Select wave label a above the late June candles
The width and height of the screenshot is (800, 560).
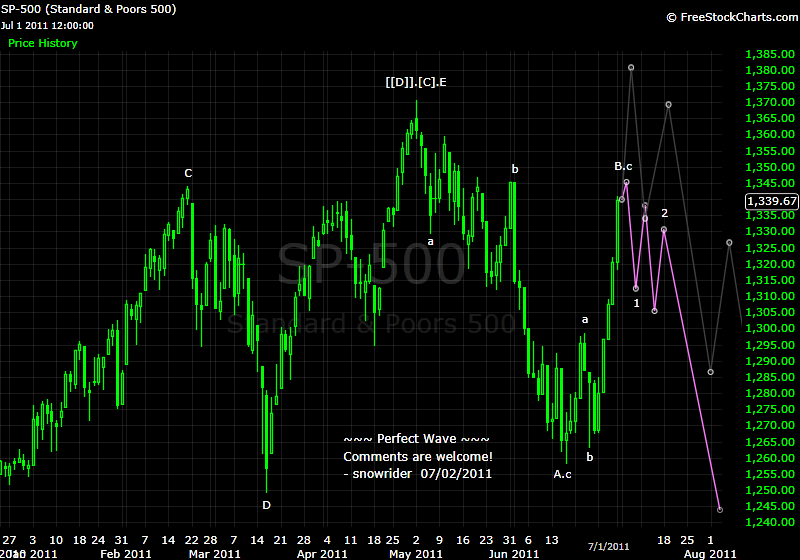click(x=585, y=320)
